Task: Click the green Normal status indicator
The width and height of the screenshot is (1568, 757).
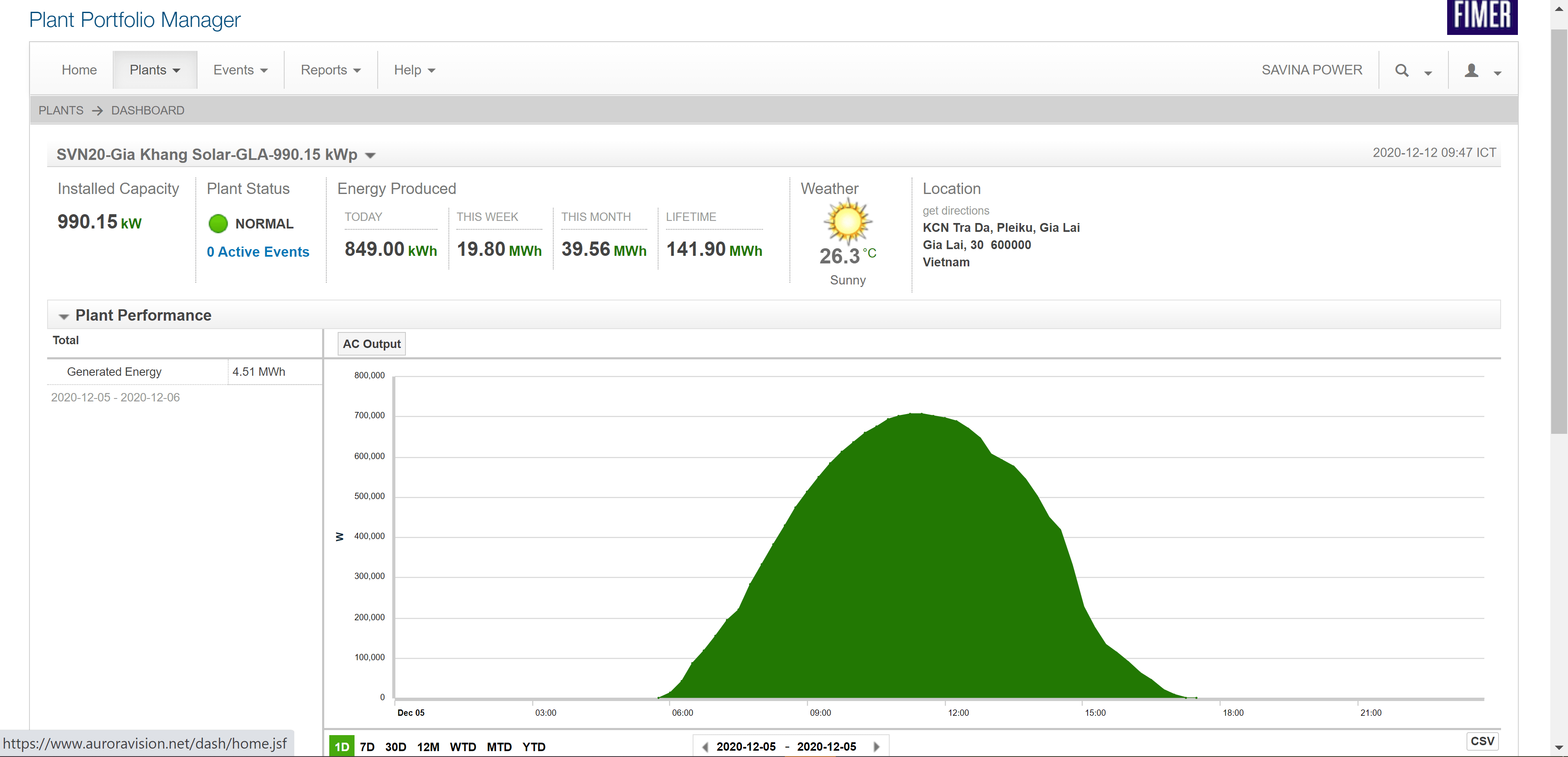Action: tap(218, 223)
